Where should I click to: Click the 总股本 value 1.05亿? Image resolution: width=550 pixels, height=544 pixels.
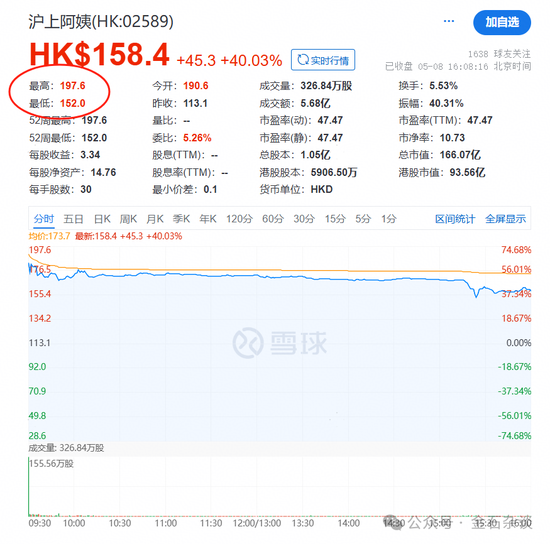click(x=315, y=155)
